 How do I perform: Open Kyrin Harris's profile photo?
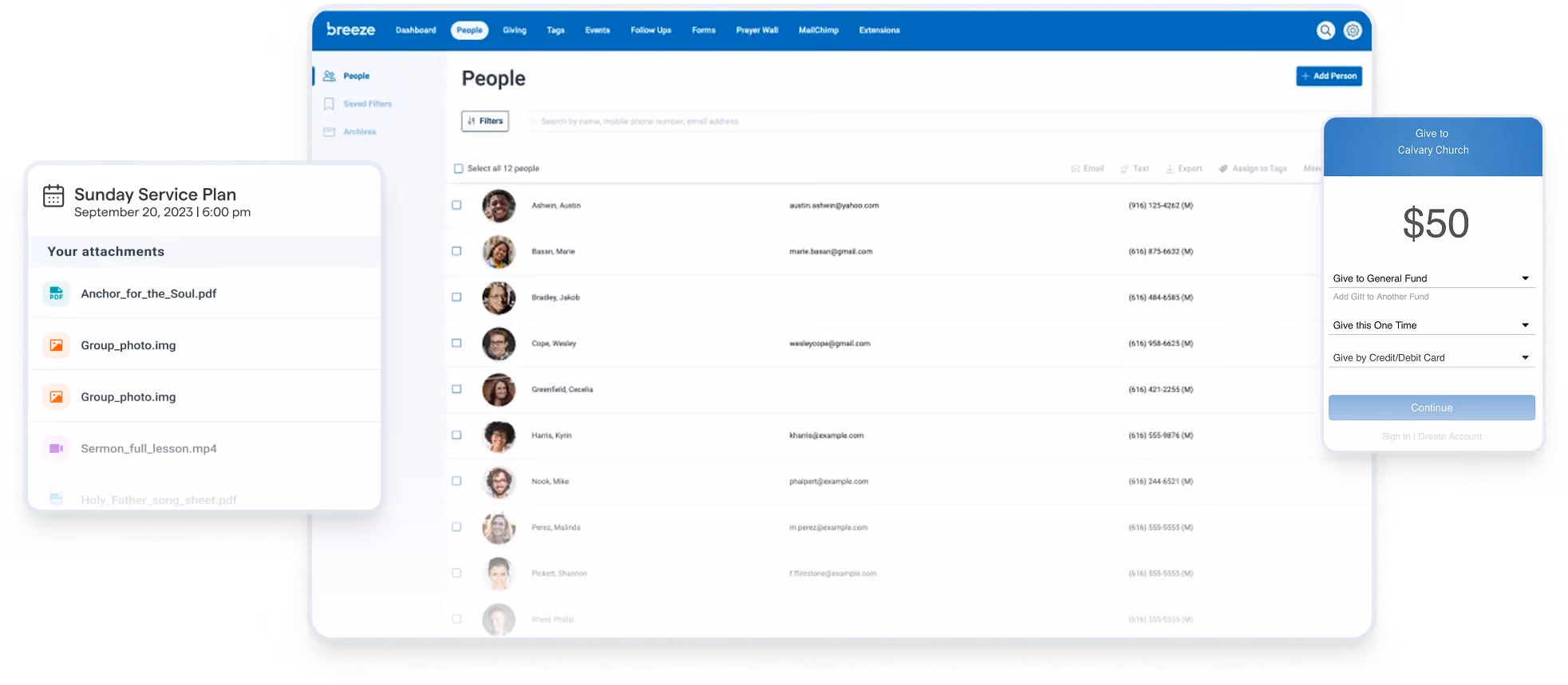point(499,435)
